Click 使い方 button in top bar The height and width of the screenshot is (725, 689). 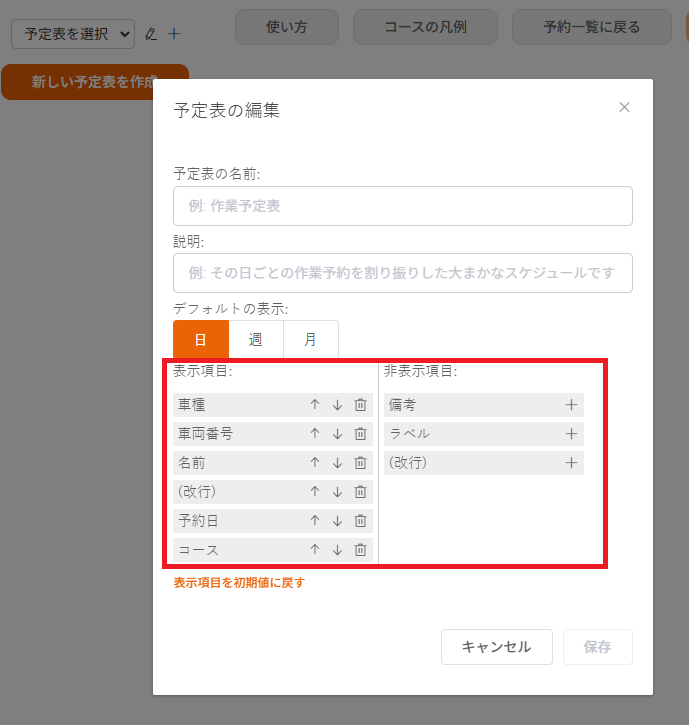[286, 27]
